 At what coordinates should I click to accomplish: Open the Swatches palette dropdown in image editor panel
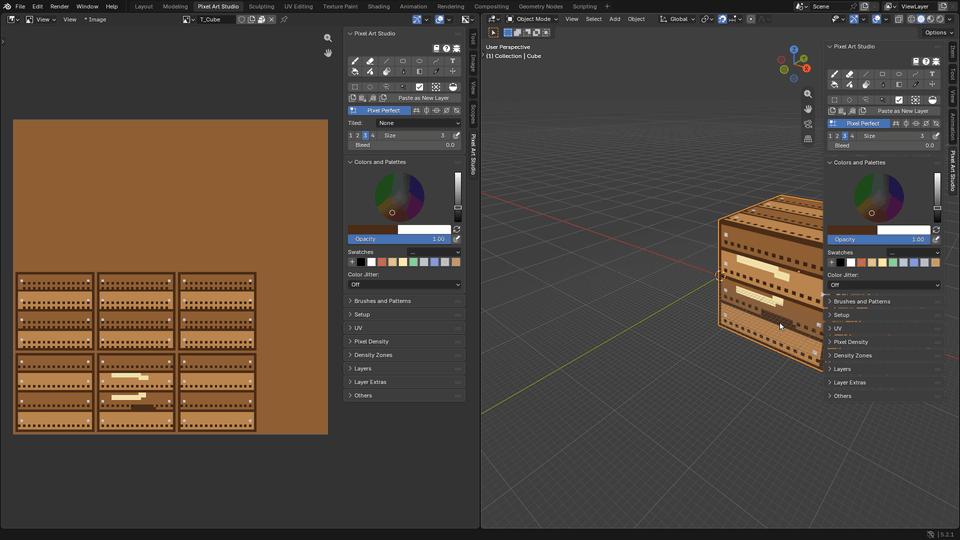[x=434, y=252]
